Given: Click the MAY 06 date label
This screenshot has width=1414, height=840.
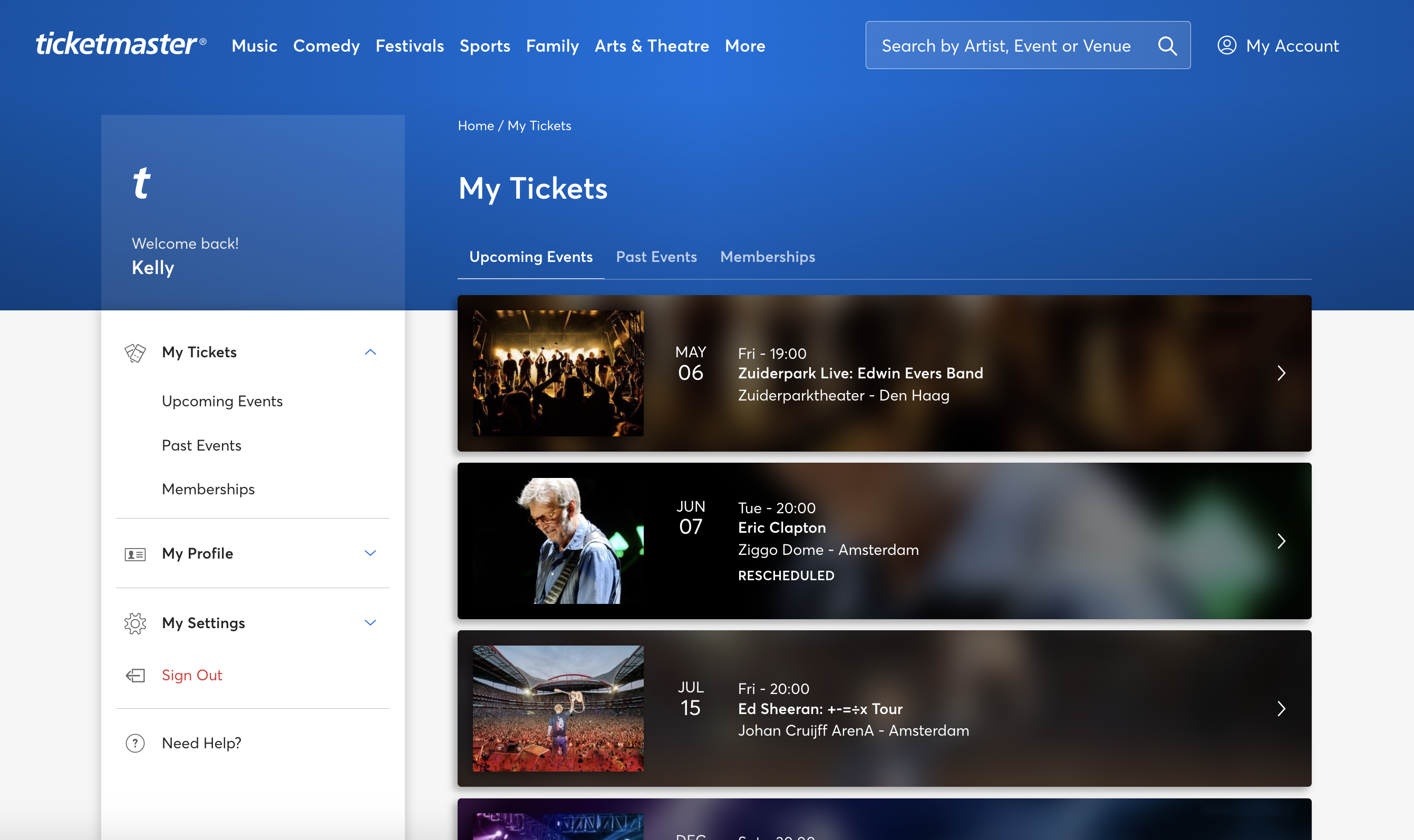Looking at the screenshot, I should pyautogui.click(x=690, y=365).
